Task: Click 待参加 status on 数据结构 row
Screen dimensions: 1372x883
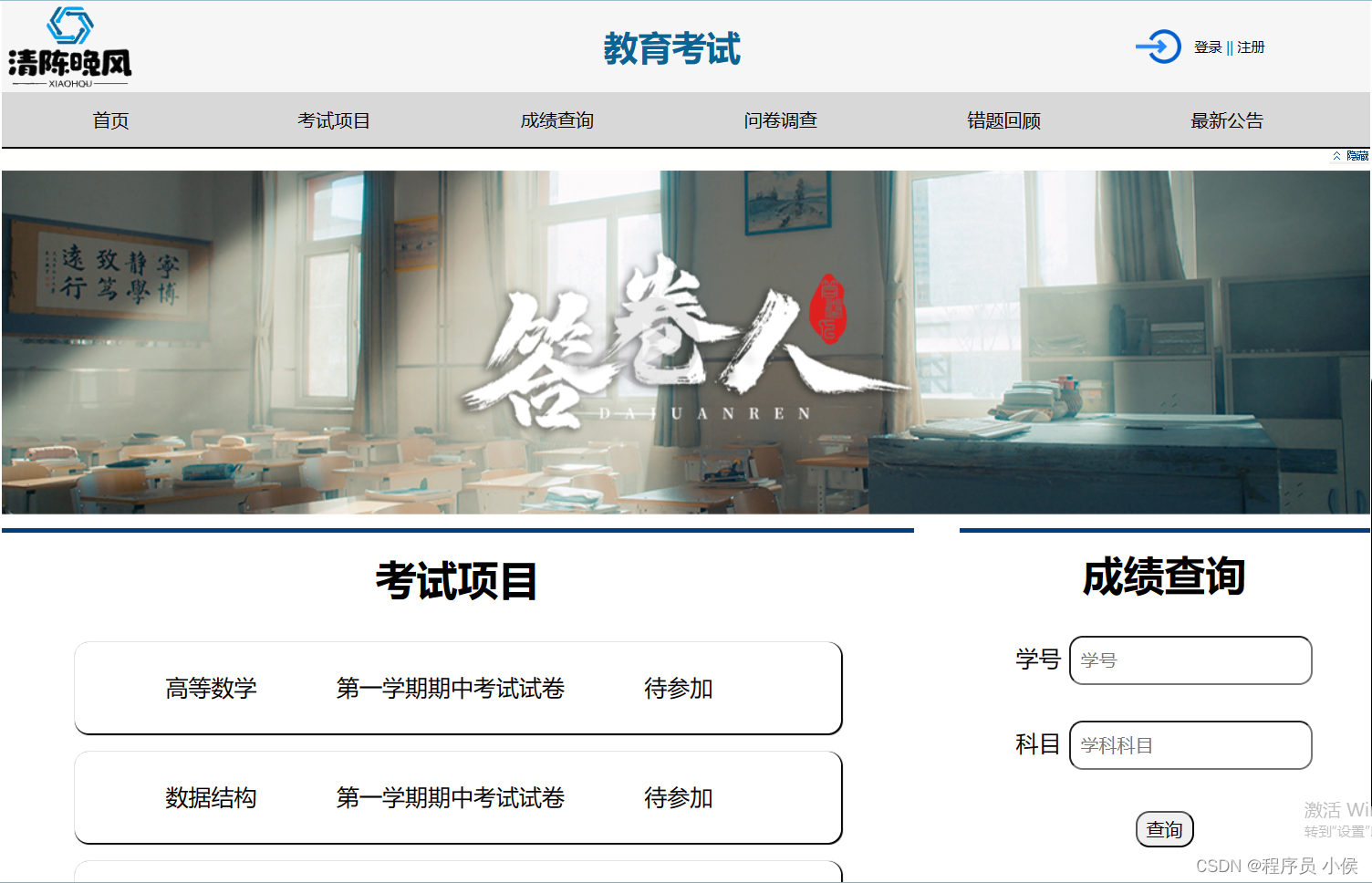Action: point(679,798)
